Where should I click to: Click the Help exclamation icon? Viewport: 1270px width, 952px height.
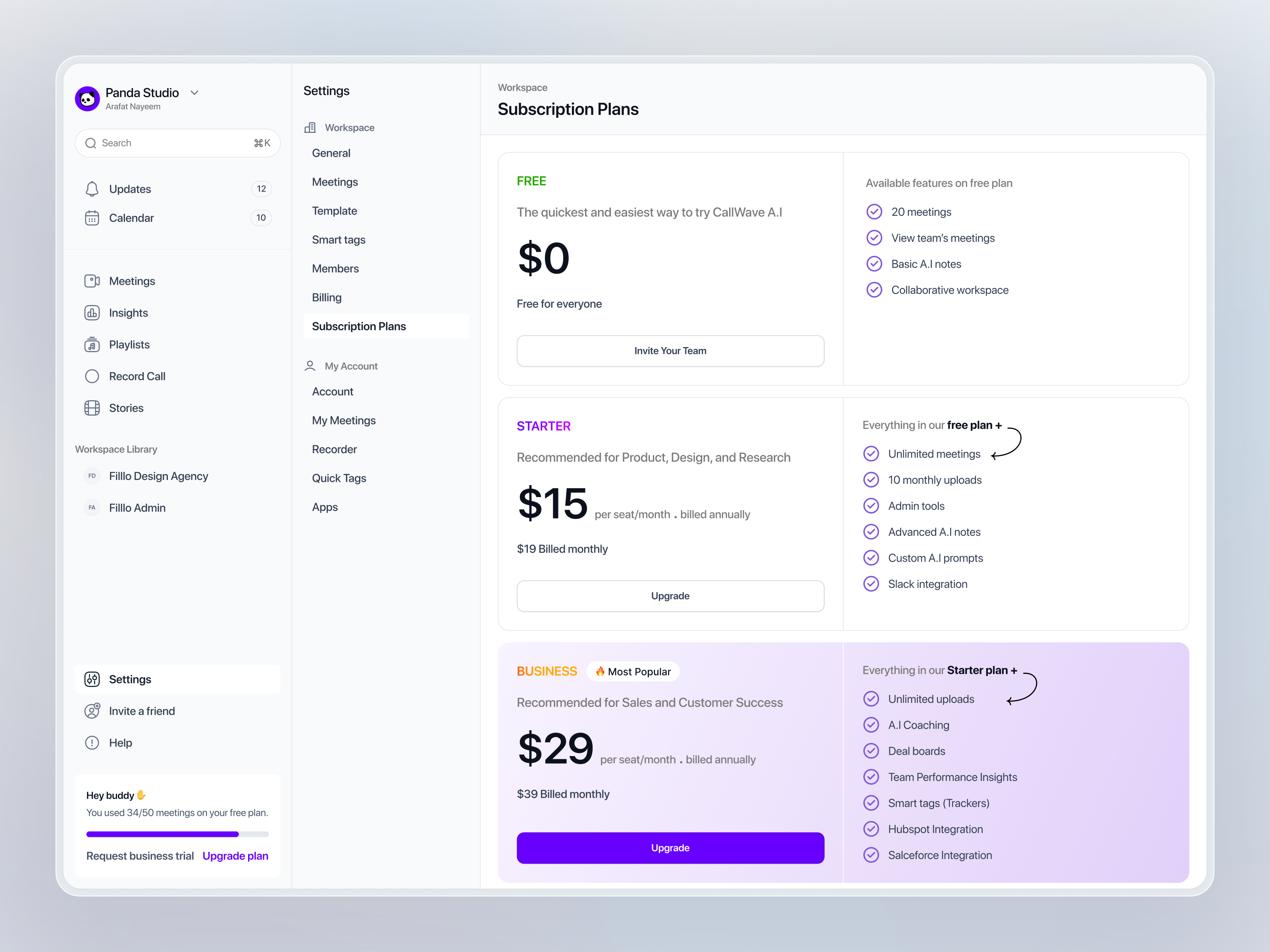click(92, 742)
